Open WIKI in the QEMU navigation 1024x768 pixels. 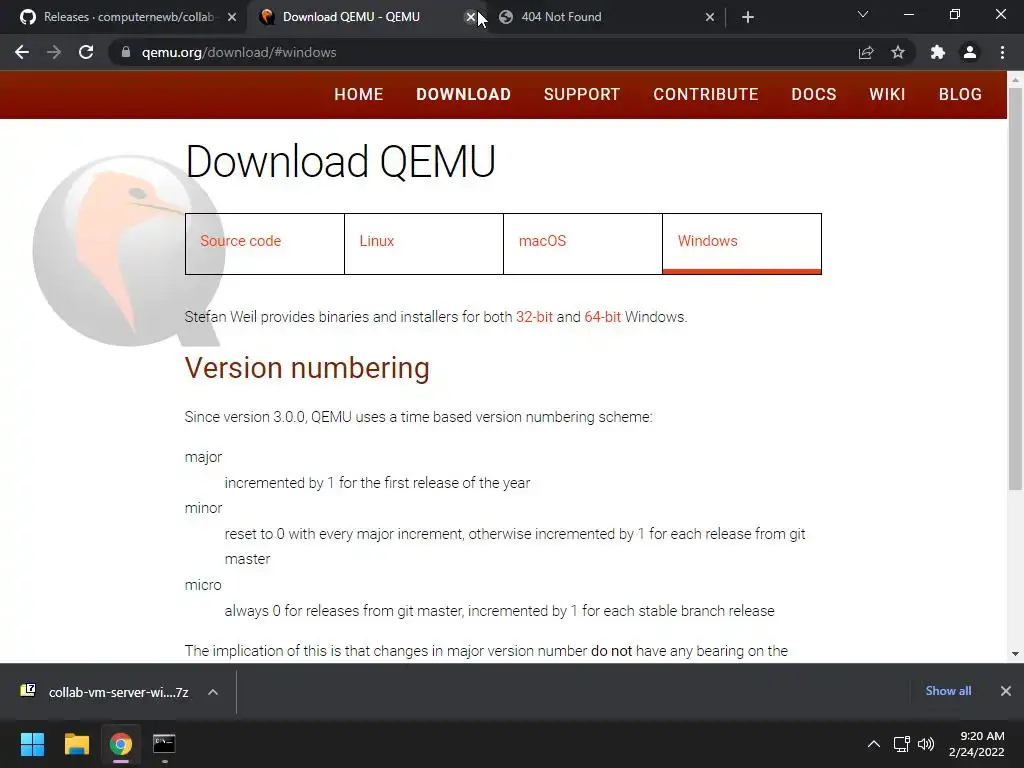pyautogui.click(x=888, y=94)
